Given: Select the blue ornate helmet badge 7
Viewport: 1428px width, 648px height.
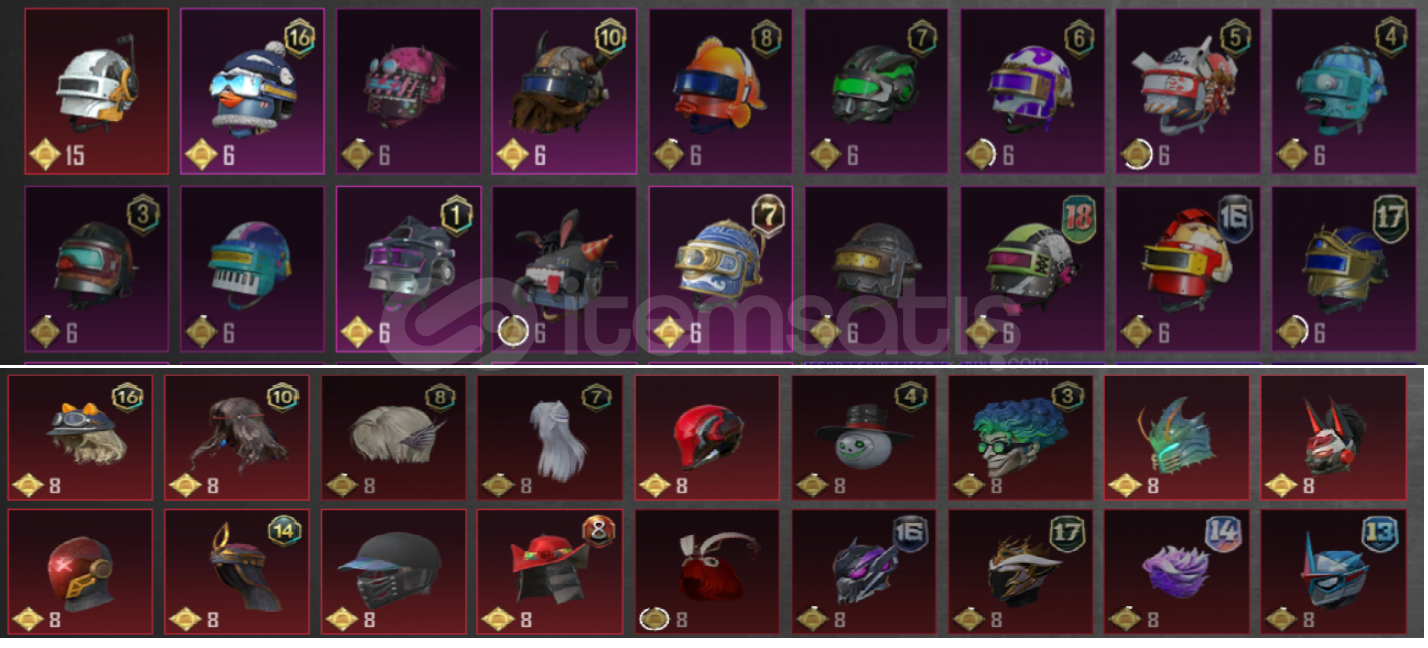Looking at the screenshot, I should [721, 269].
